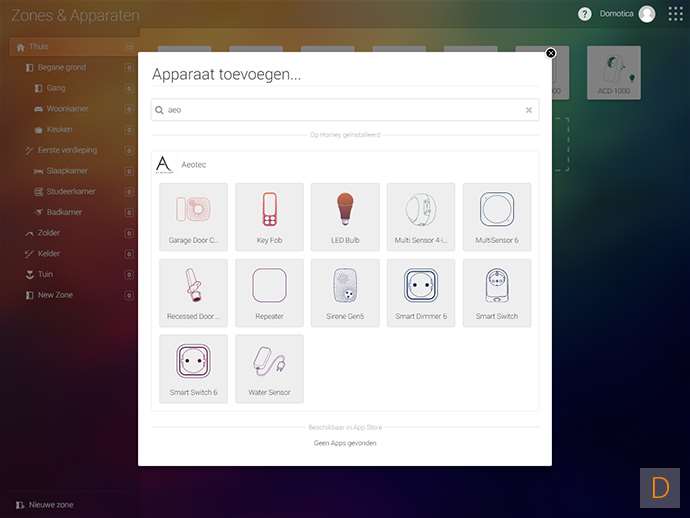Pick the LED Bulb device

(345, 217)
